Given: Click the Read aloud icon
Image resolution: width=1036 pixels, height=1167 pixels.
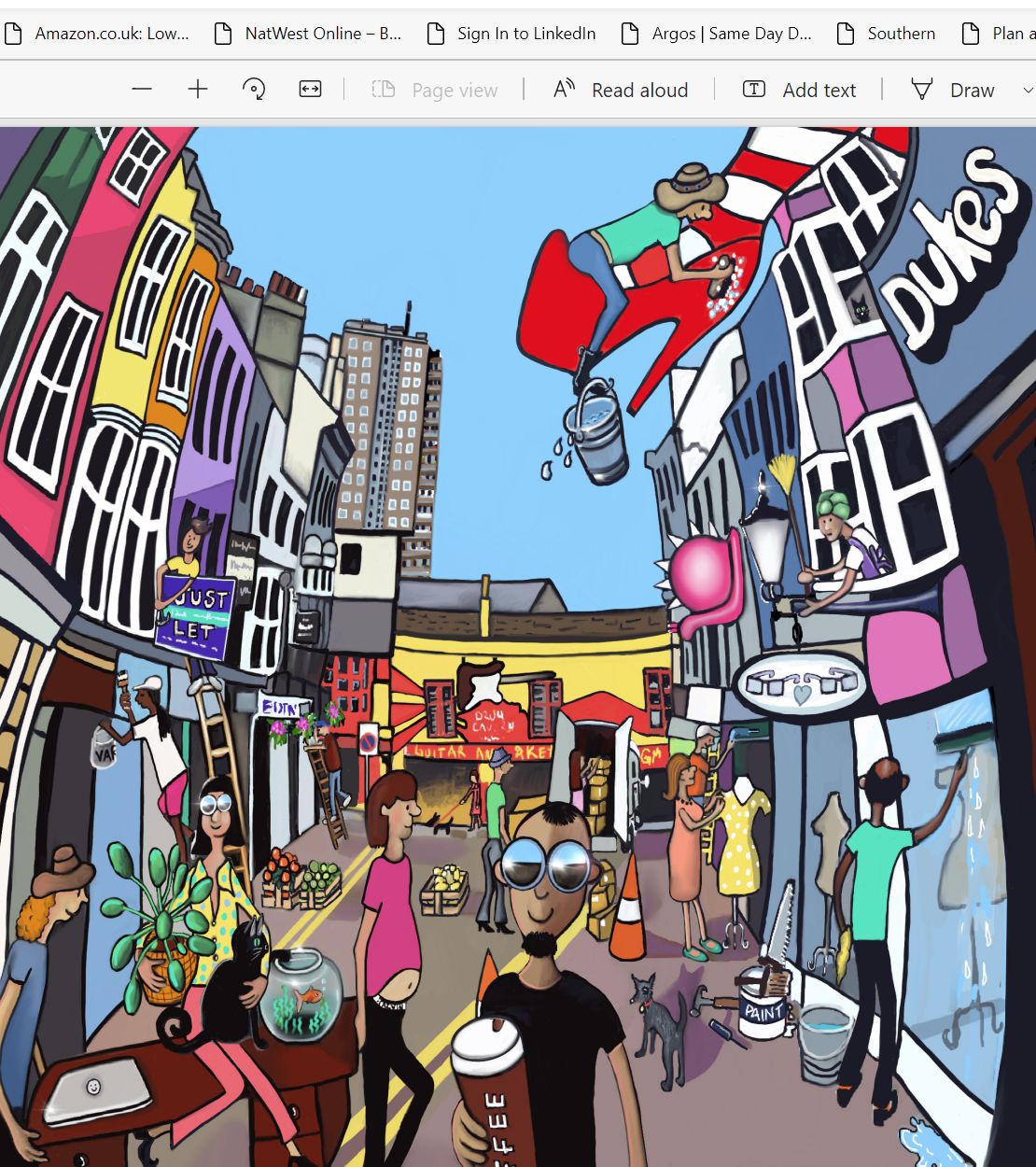Looking at the screenshot, I should point(564,90).
